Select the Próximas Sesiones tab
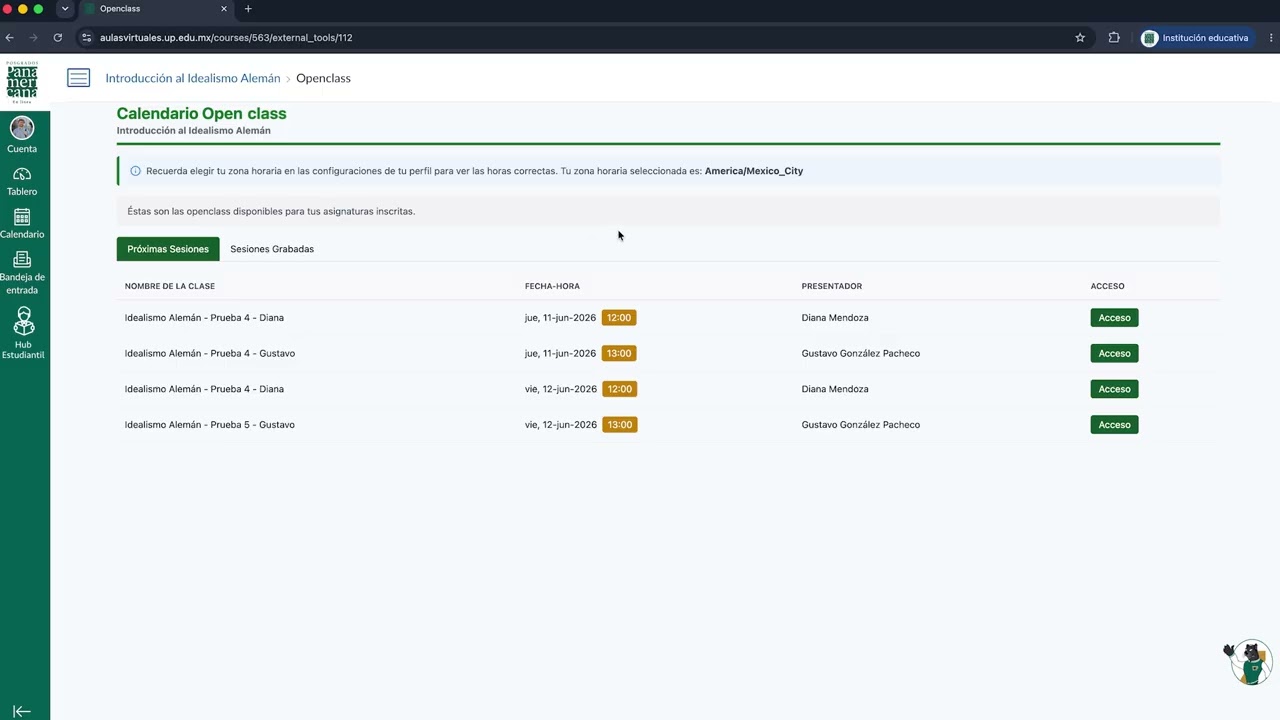Image resolution: width=1280 pixels, height=720 pixels. click(x=168, y=249)
